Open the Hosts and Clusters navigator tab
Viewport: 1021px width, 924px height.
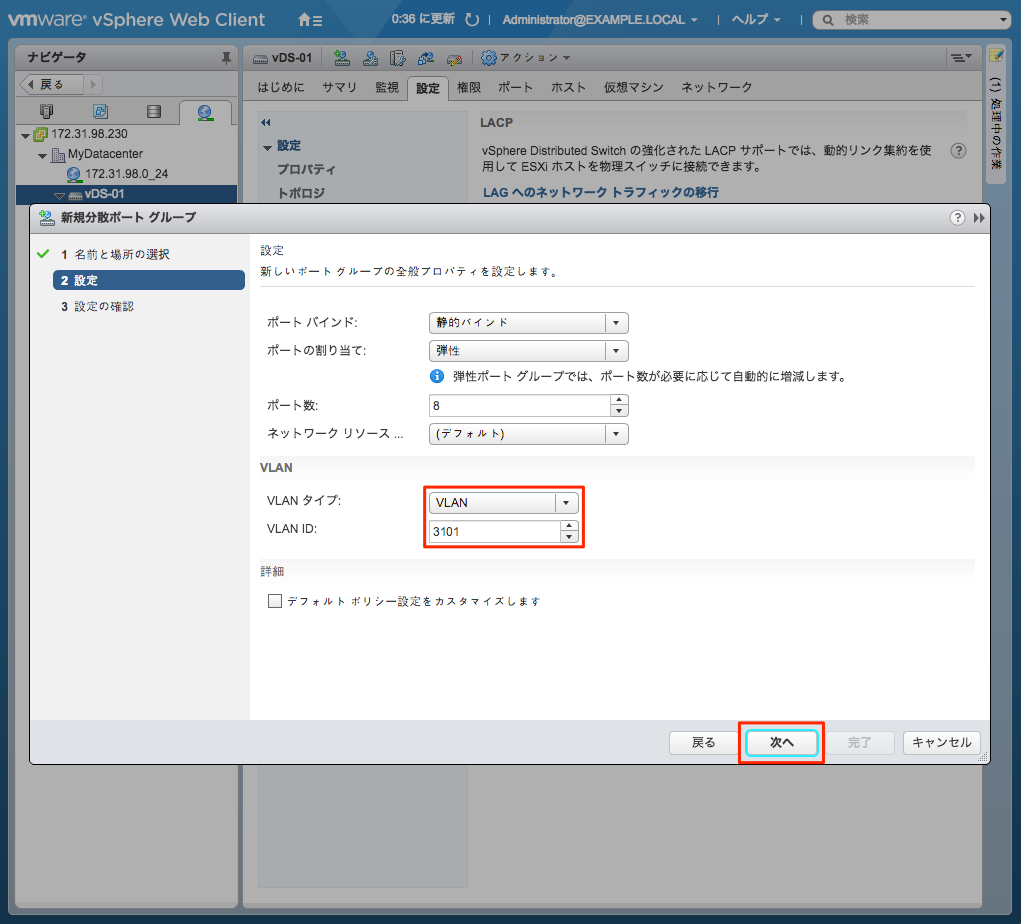pos(46,111)
